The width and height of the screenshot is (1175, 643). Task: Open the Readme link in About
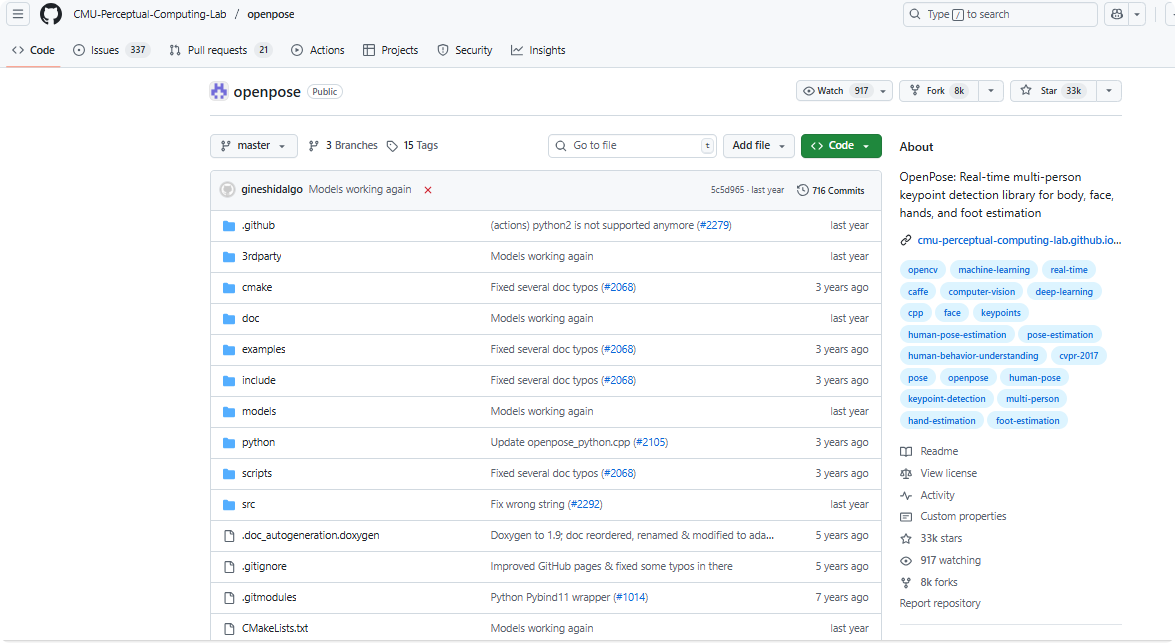tap(939, 451)
